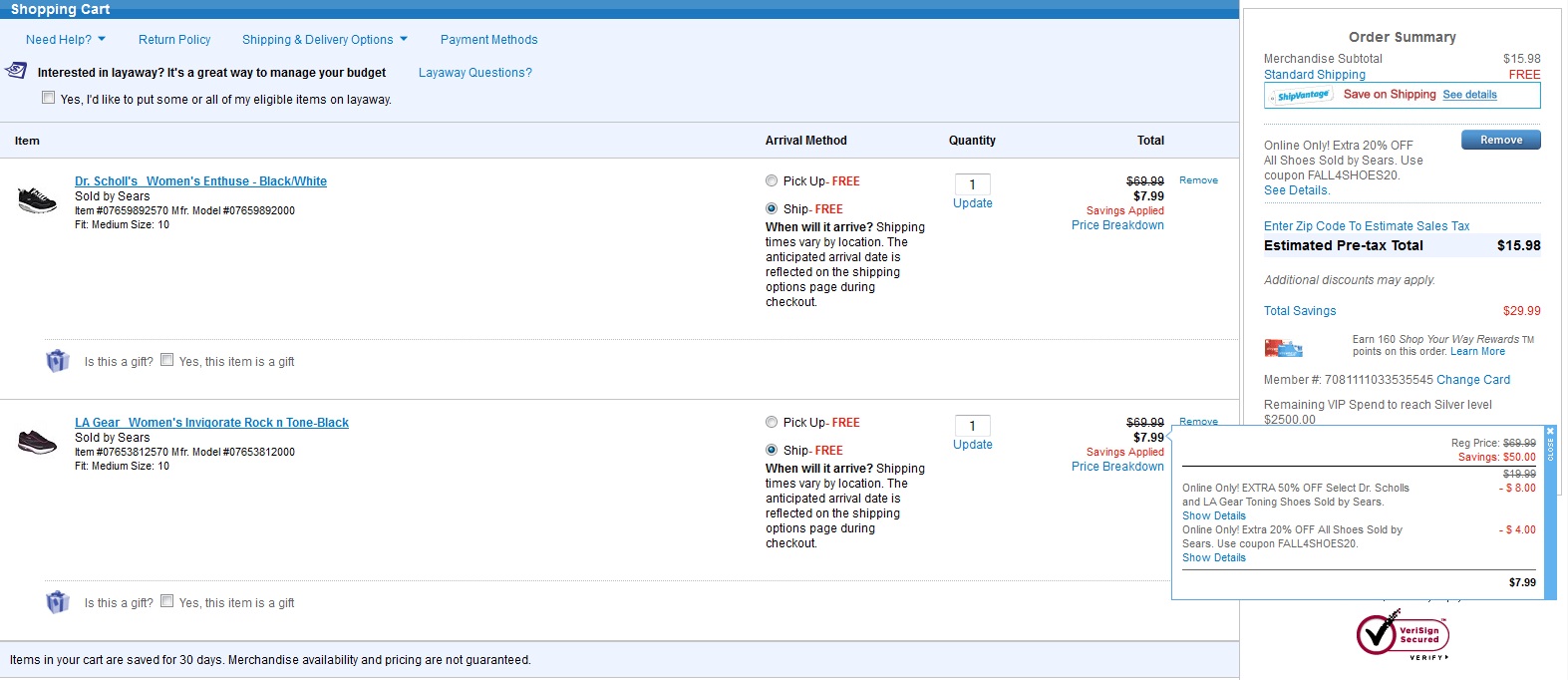Open Layaway Questions? link
The image size is (1568, 680).
[x=475, y=73]
